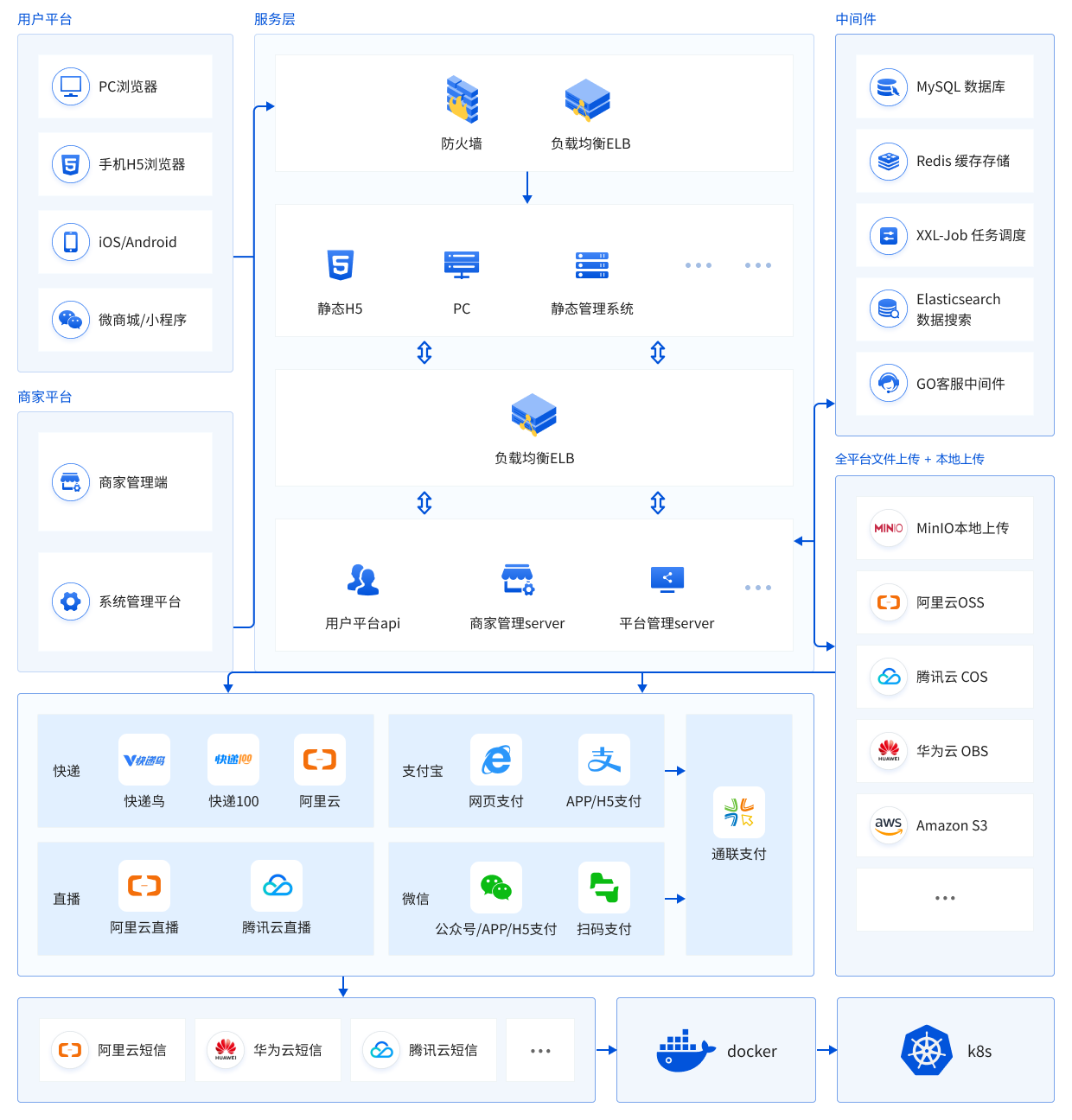This screenshot has width=1072, height=1120.
Task: Select the k8s Kubernetes wheel icon
Action: pyautogui.click(x=926, y=1051)
